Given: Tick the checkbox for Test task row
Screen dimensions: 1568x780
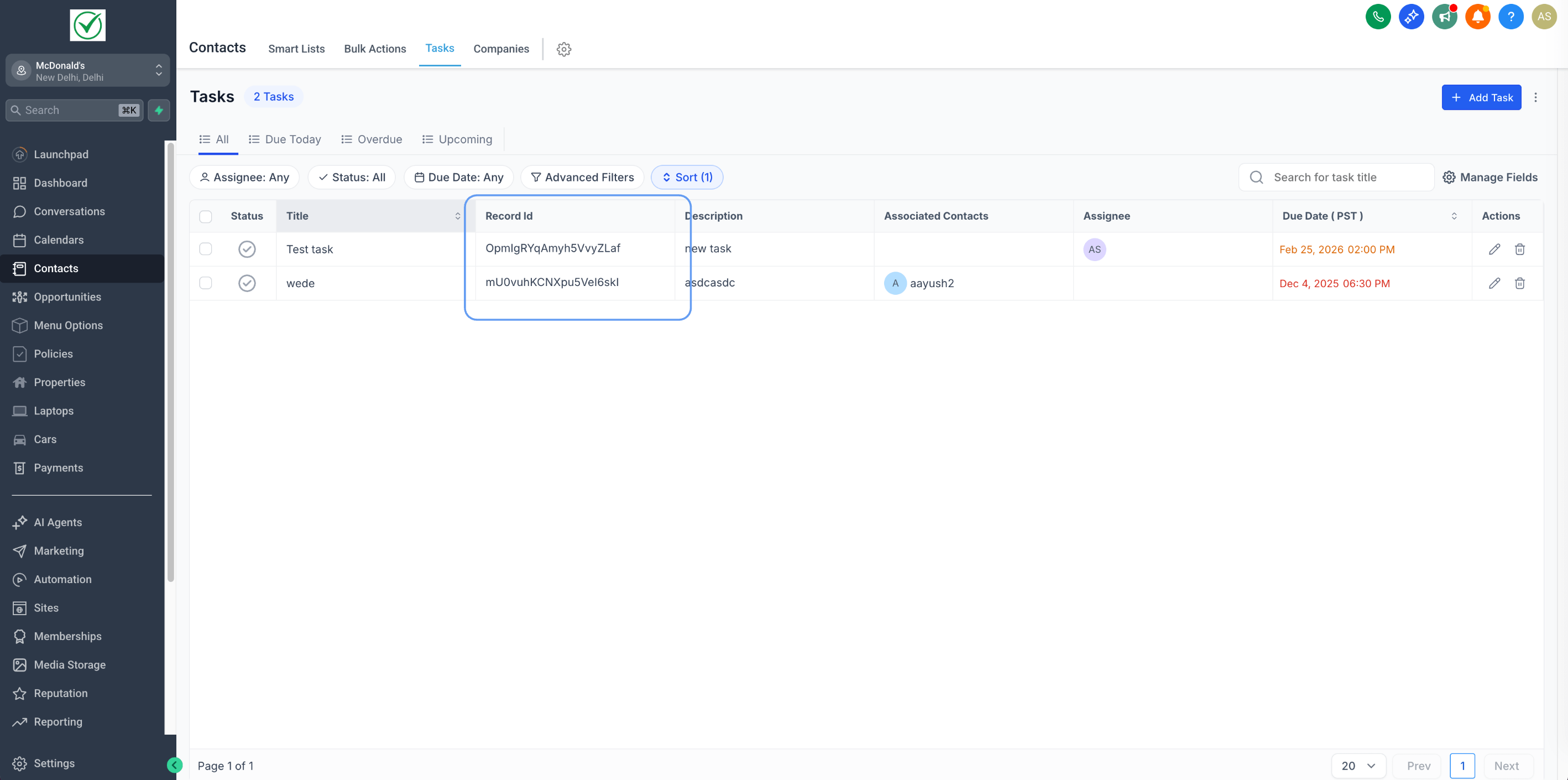Looking at the screenshot, I should (x=206, y=249).
